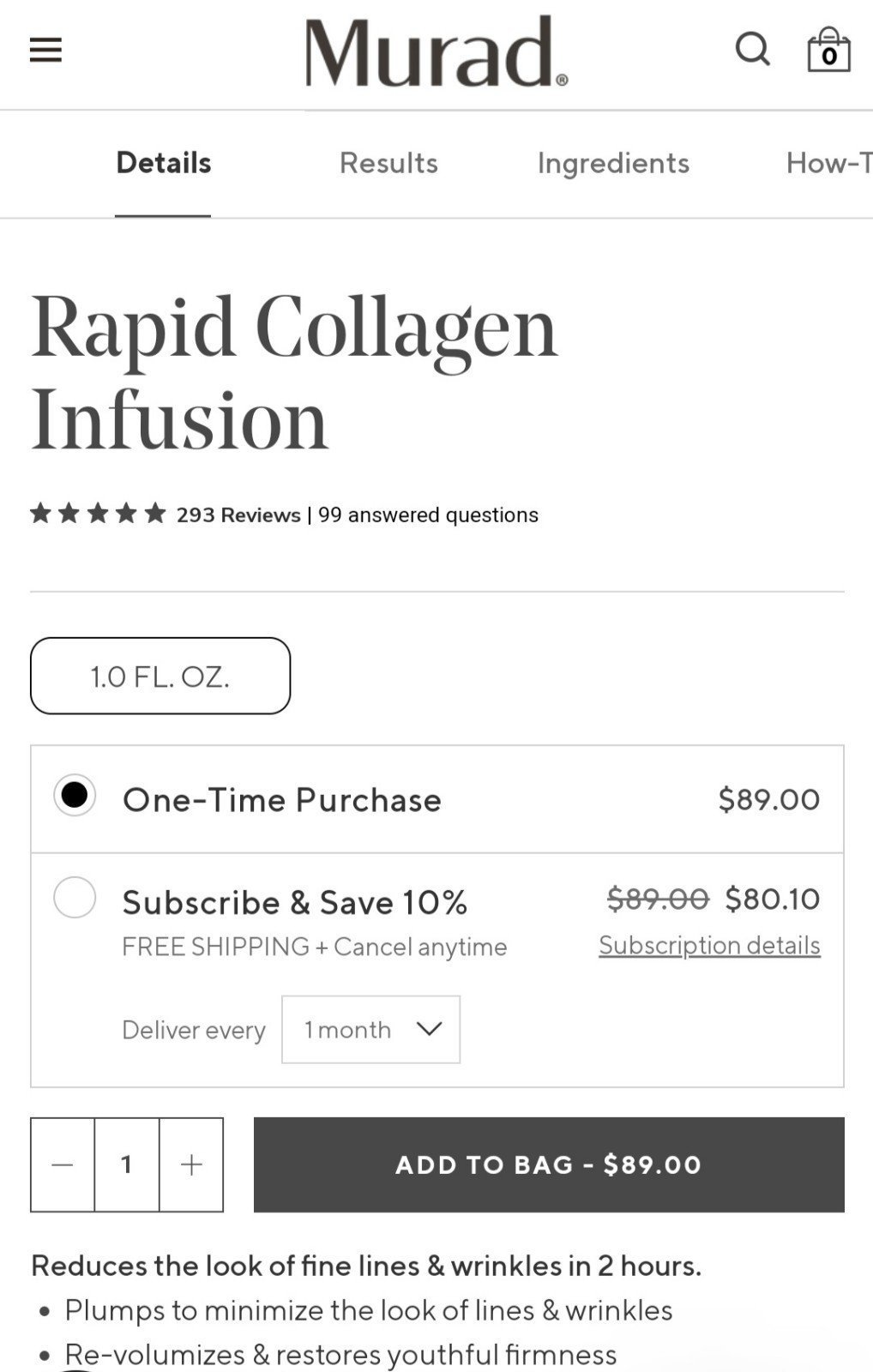Click the search magnifier icon

(x=753, y=49)
